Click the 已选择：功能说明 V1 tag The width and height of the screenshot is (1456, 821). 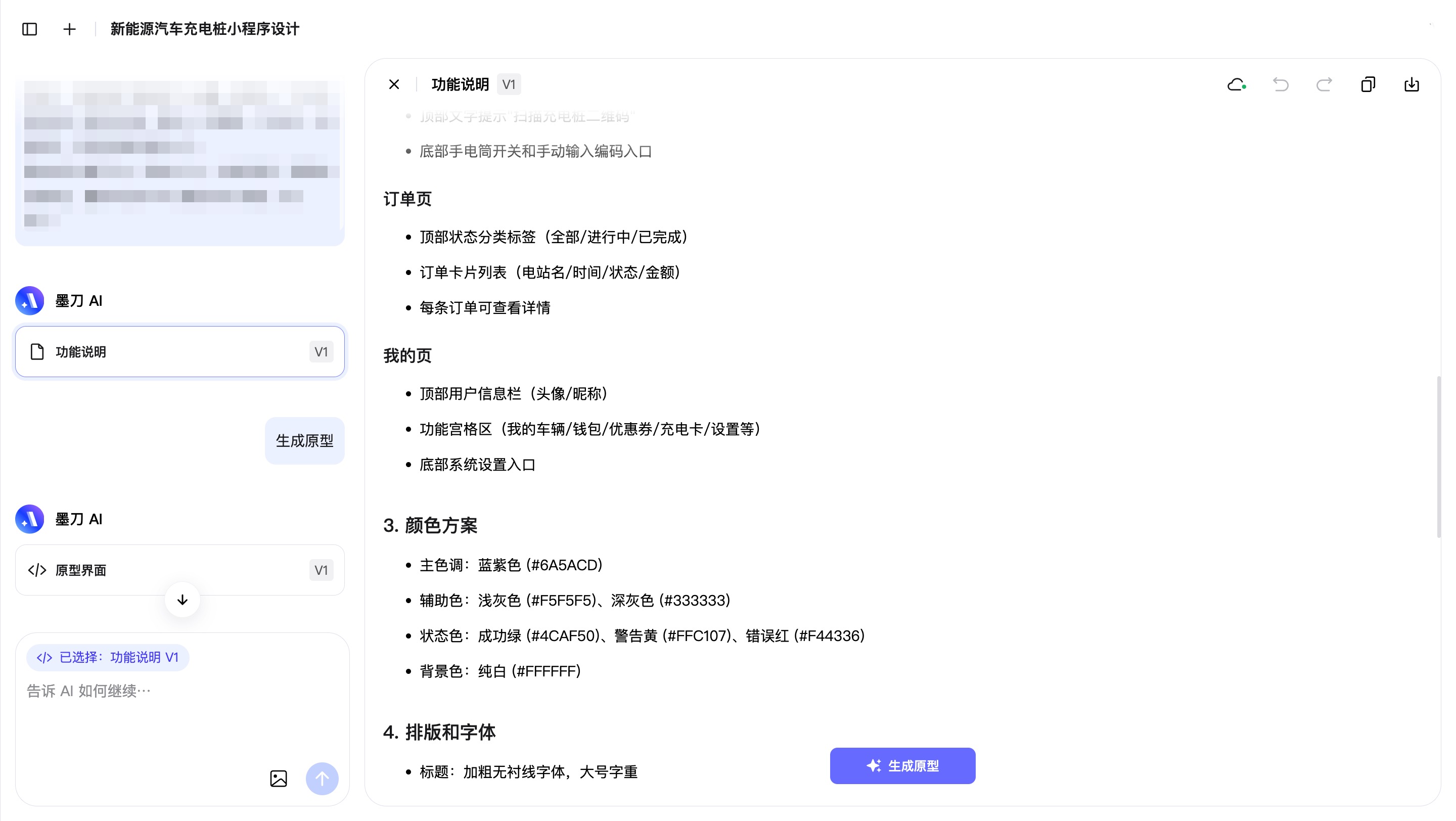[107, 657]
